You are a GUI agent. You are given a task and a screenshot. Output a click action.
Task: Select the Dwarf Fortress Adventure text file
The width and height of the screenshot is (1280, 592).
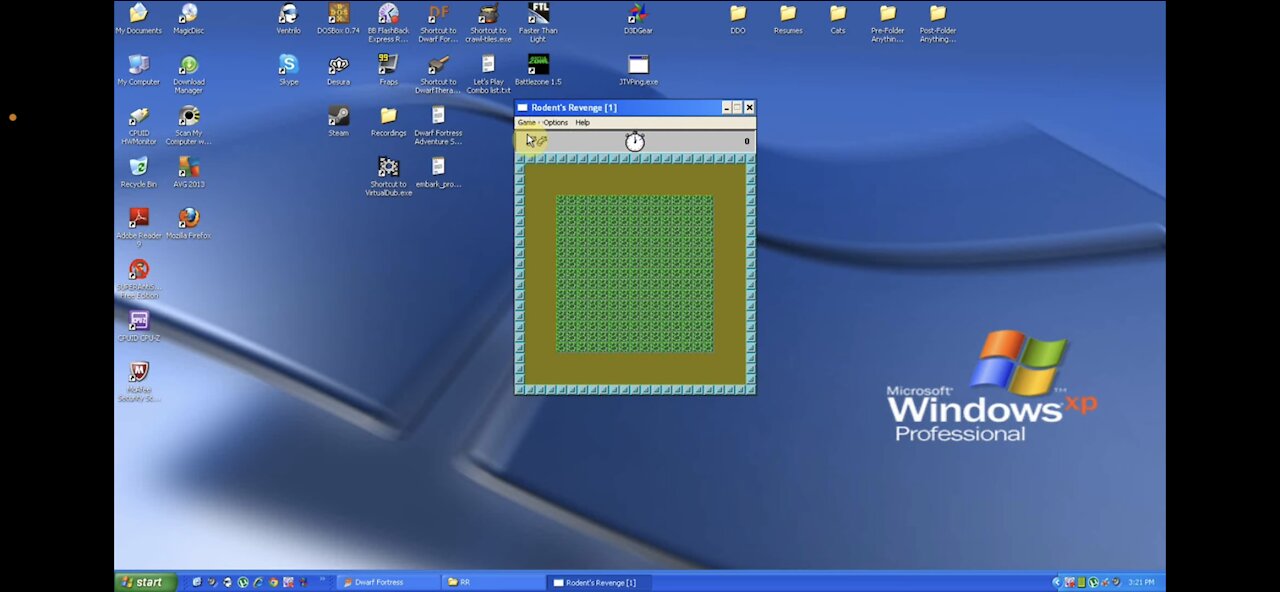pos(438,125)
